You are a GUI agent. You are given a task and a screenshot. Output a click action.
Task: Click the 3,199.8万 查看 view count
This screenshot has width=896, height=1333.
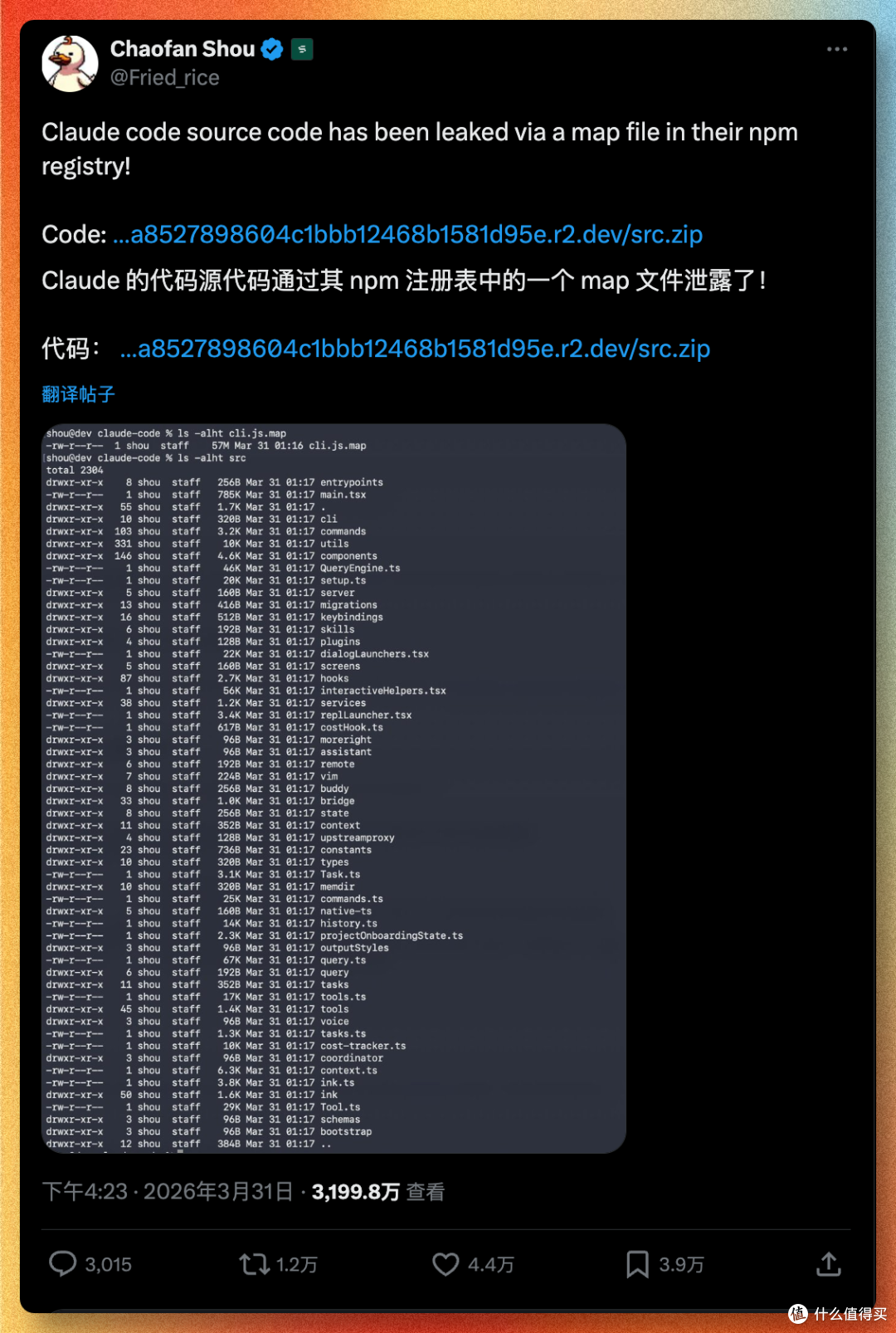[378, 1192]
